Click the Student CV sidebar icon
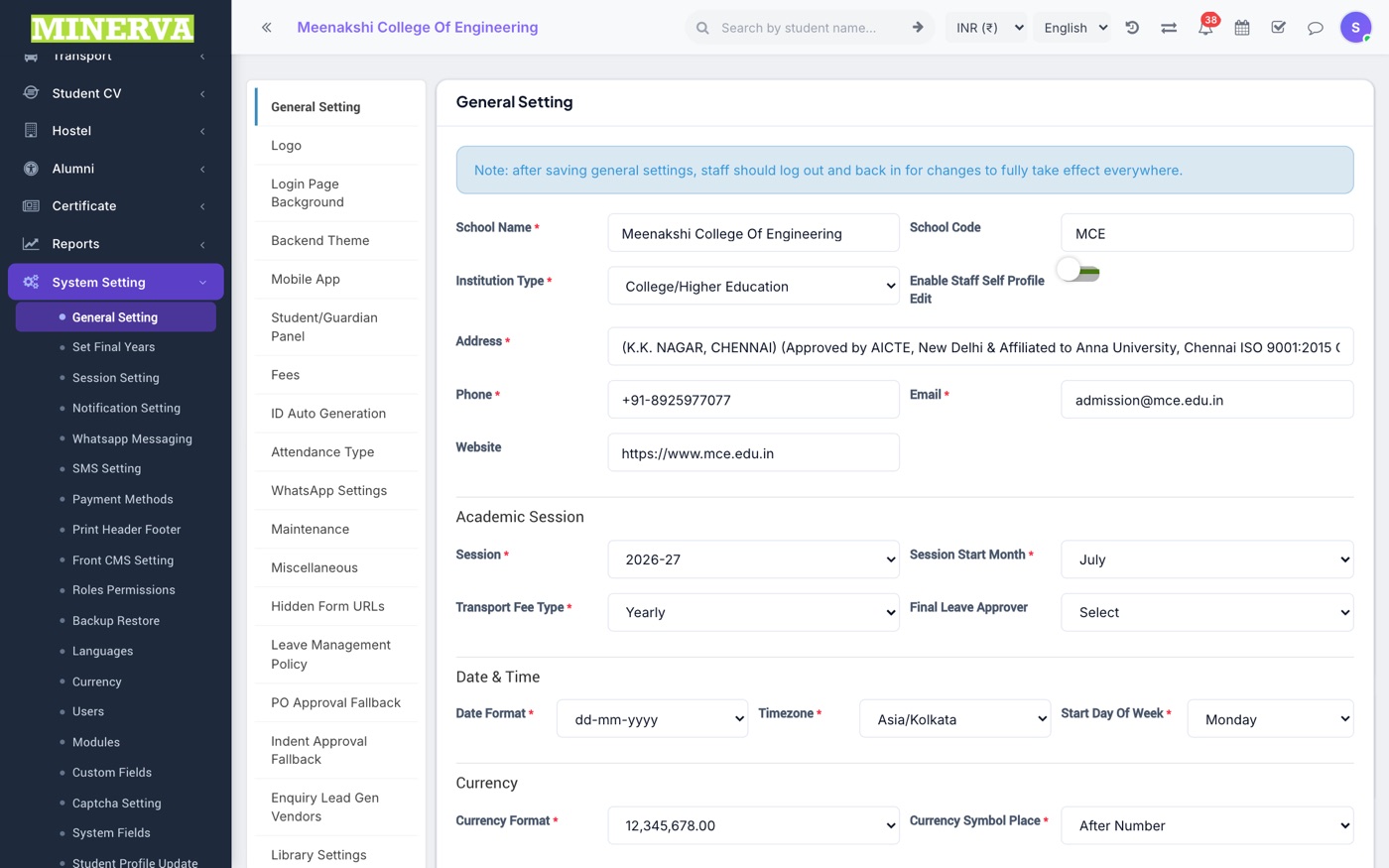Screen dimensions: 1389x868 (x=31, y=93)
